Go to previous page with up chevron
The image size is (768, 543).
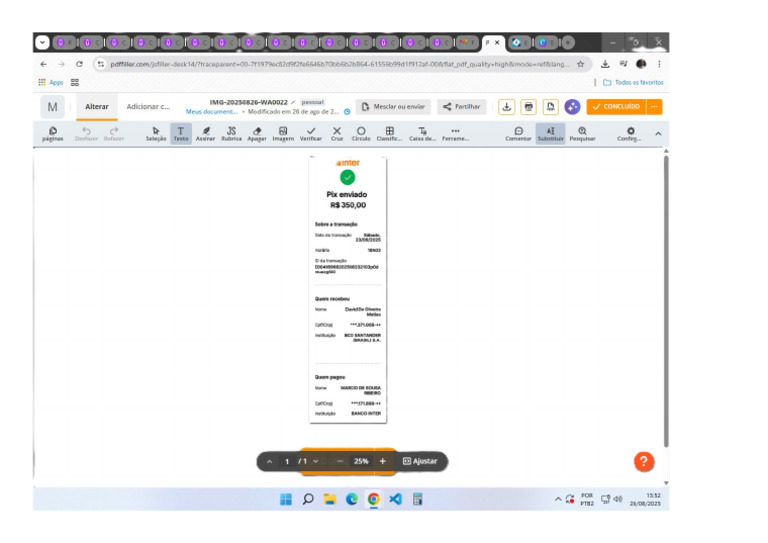click(269, 461)
